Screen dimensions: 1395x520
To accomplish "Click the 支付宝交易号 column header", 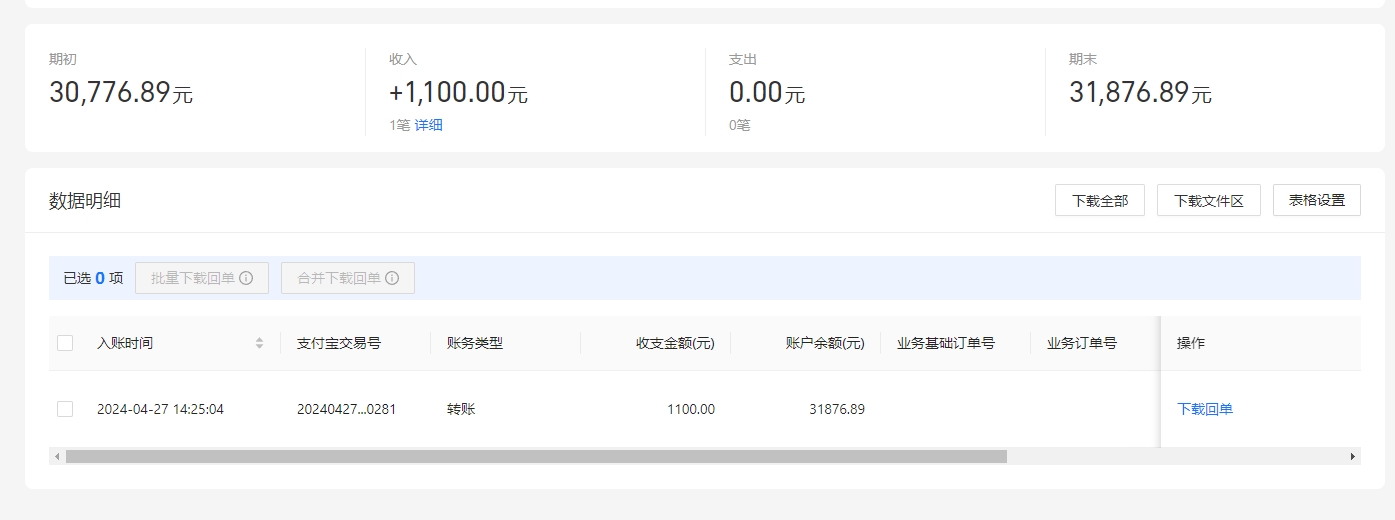I will [x=339, y=343].
